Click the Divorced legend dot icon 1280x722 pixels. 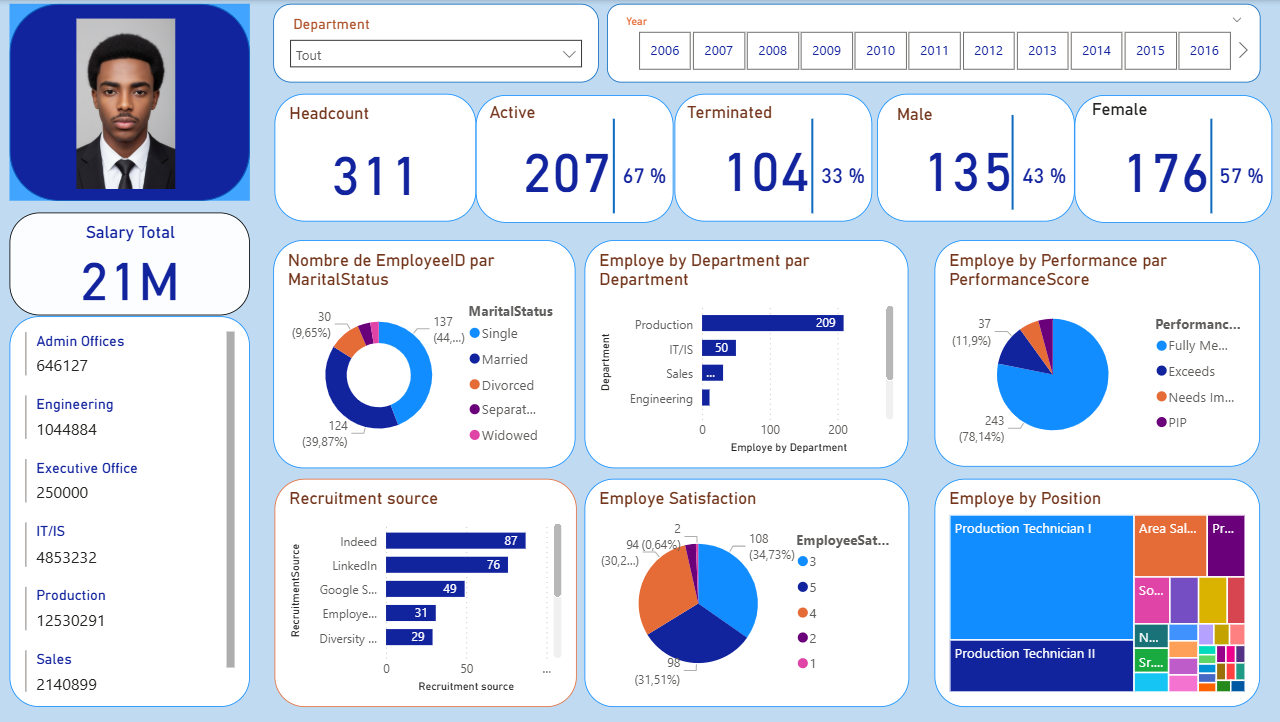point(474,385)
